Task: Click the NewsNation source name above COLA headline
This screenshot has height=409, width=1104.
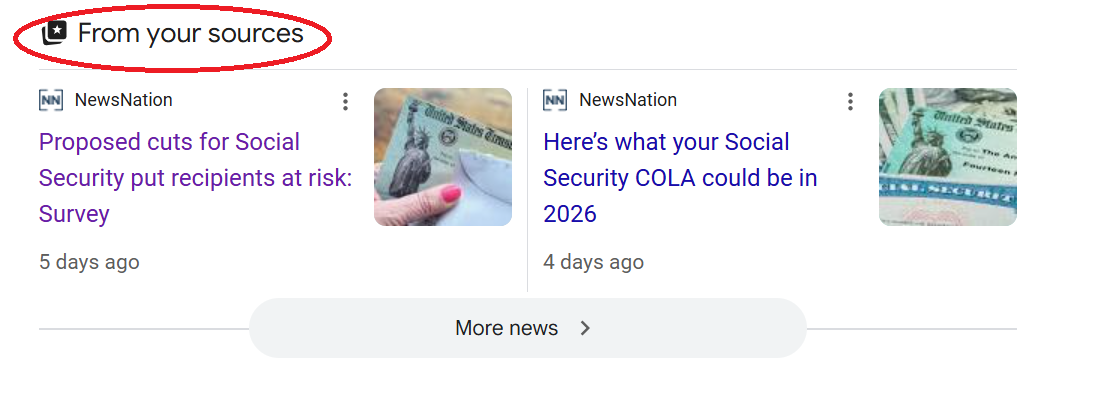Action: 628,100
